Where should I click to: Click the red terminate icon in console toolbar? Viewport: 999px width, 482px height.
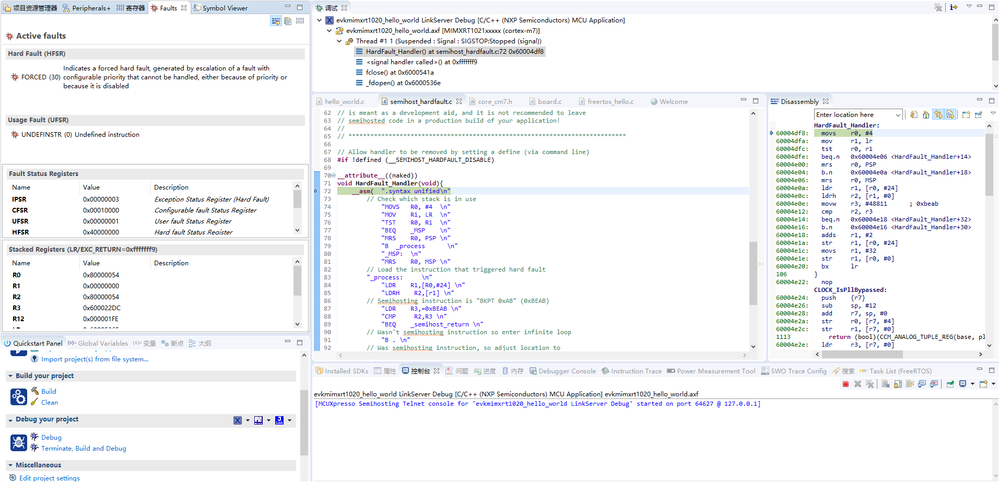pyautogui.click(x=848, y=385)
